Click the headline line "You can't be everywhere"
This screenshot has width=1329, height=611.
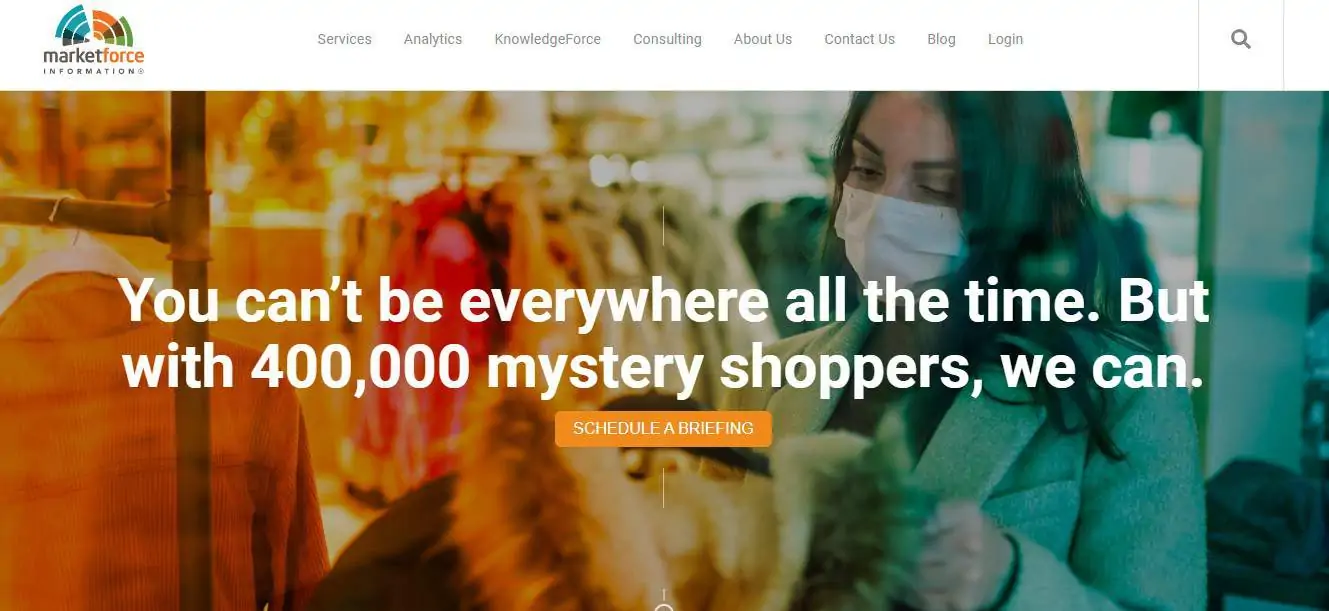444,301
